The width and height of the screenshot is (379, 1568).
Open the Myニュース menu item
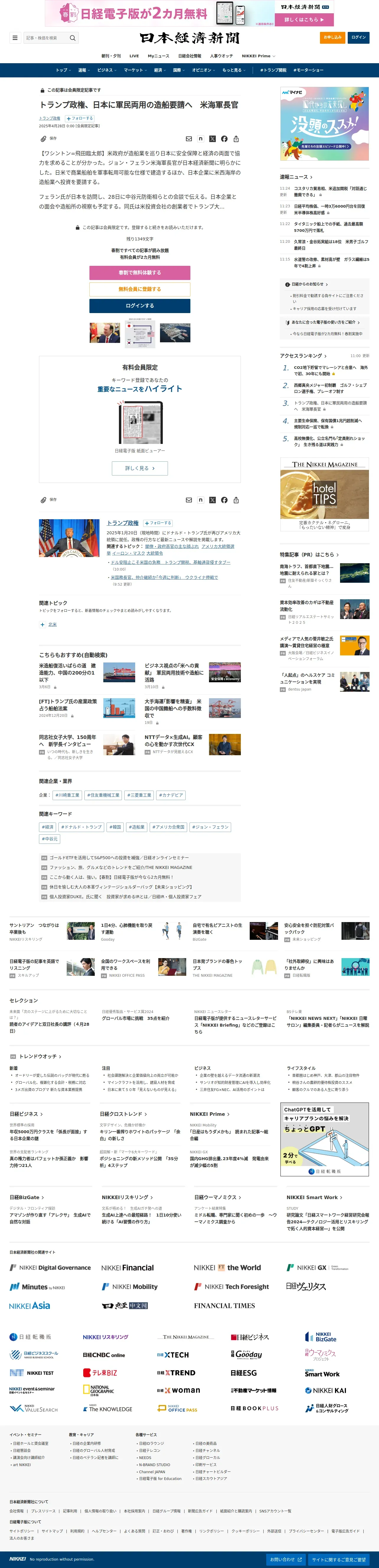[159, 56]
